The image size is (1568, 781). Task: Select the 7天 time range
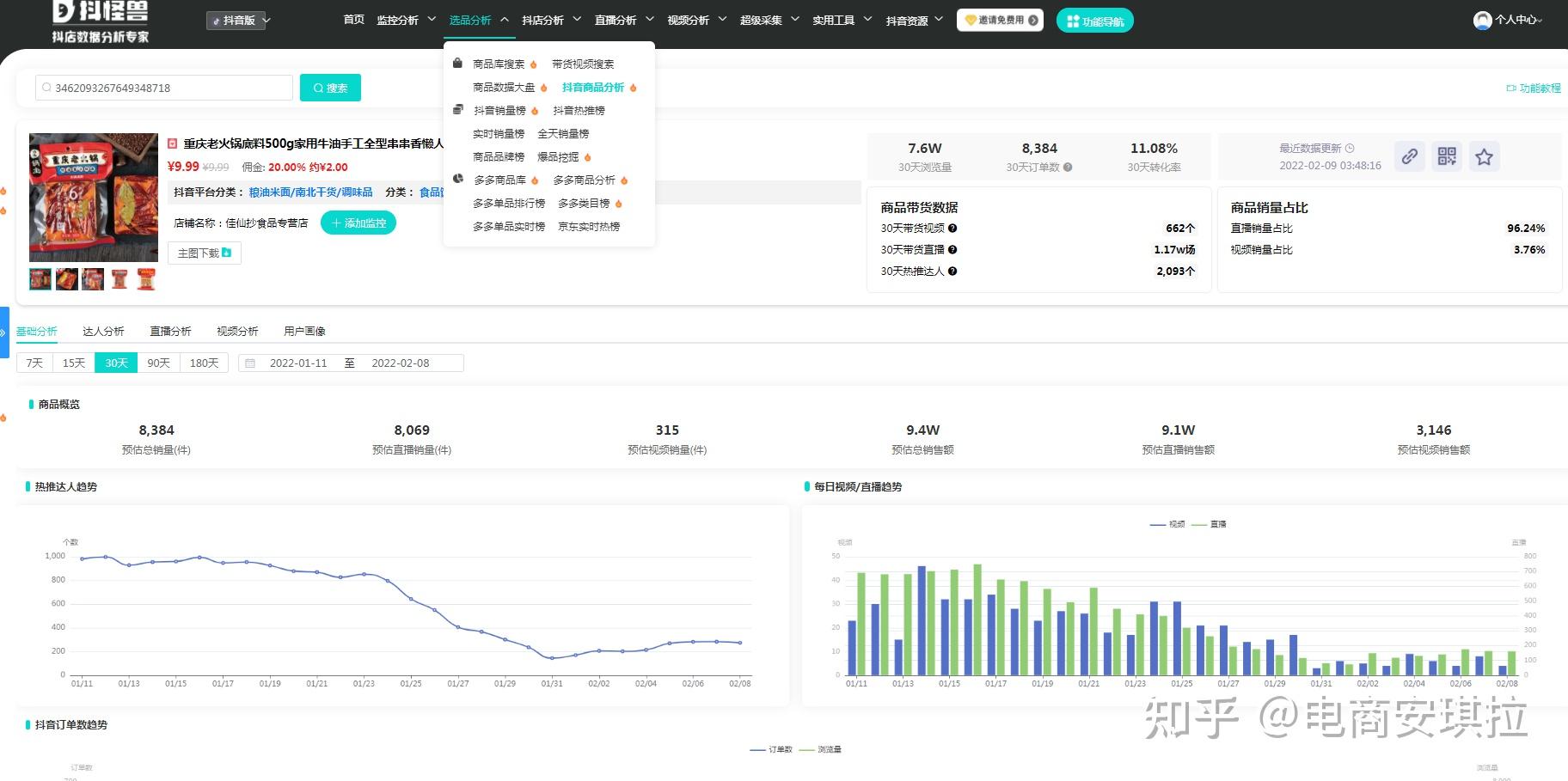(x=34, y=363)
